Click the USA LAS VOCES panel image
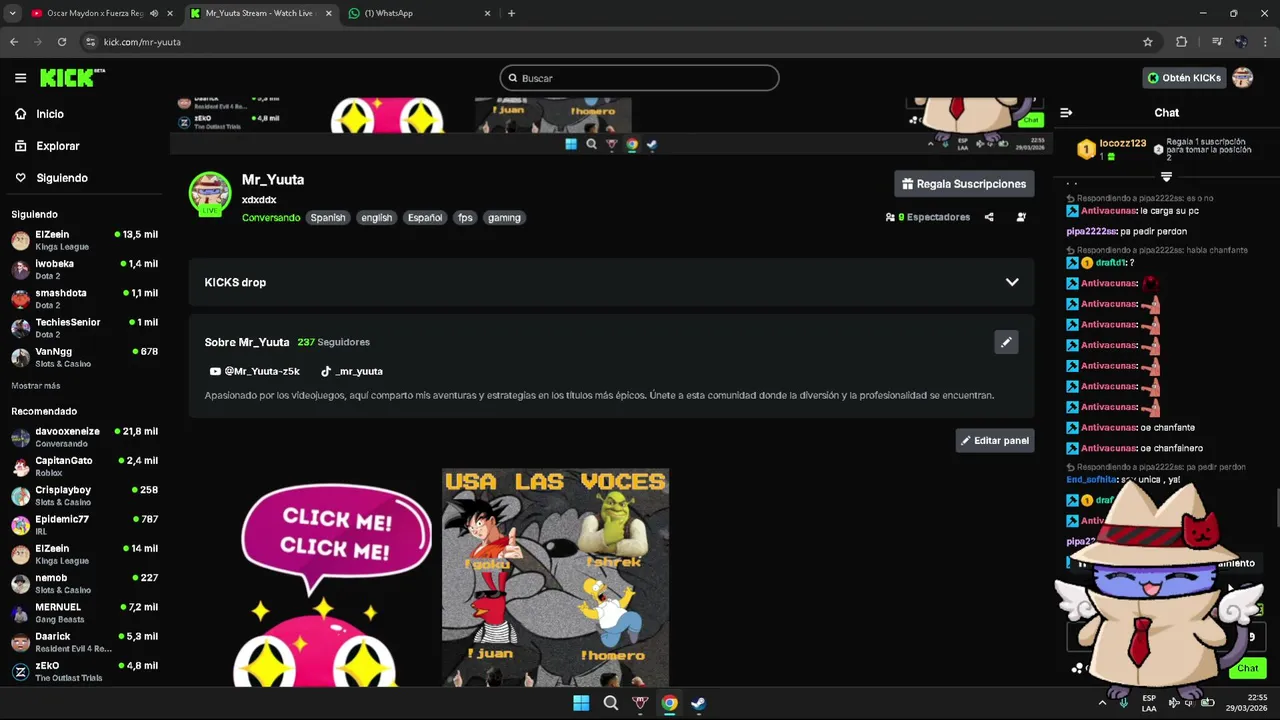This screenshot has width=1280, height=720. tap(555, 577)
